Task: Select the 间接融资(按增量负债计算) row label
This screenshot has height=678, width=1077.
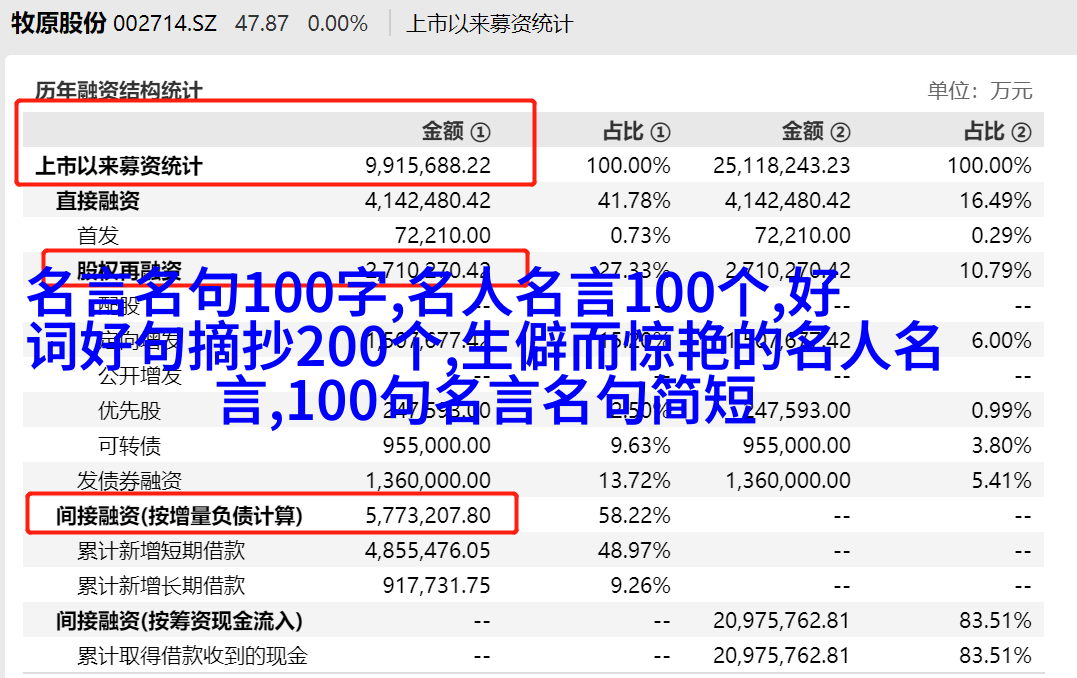Action: (179, 516)
